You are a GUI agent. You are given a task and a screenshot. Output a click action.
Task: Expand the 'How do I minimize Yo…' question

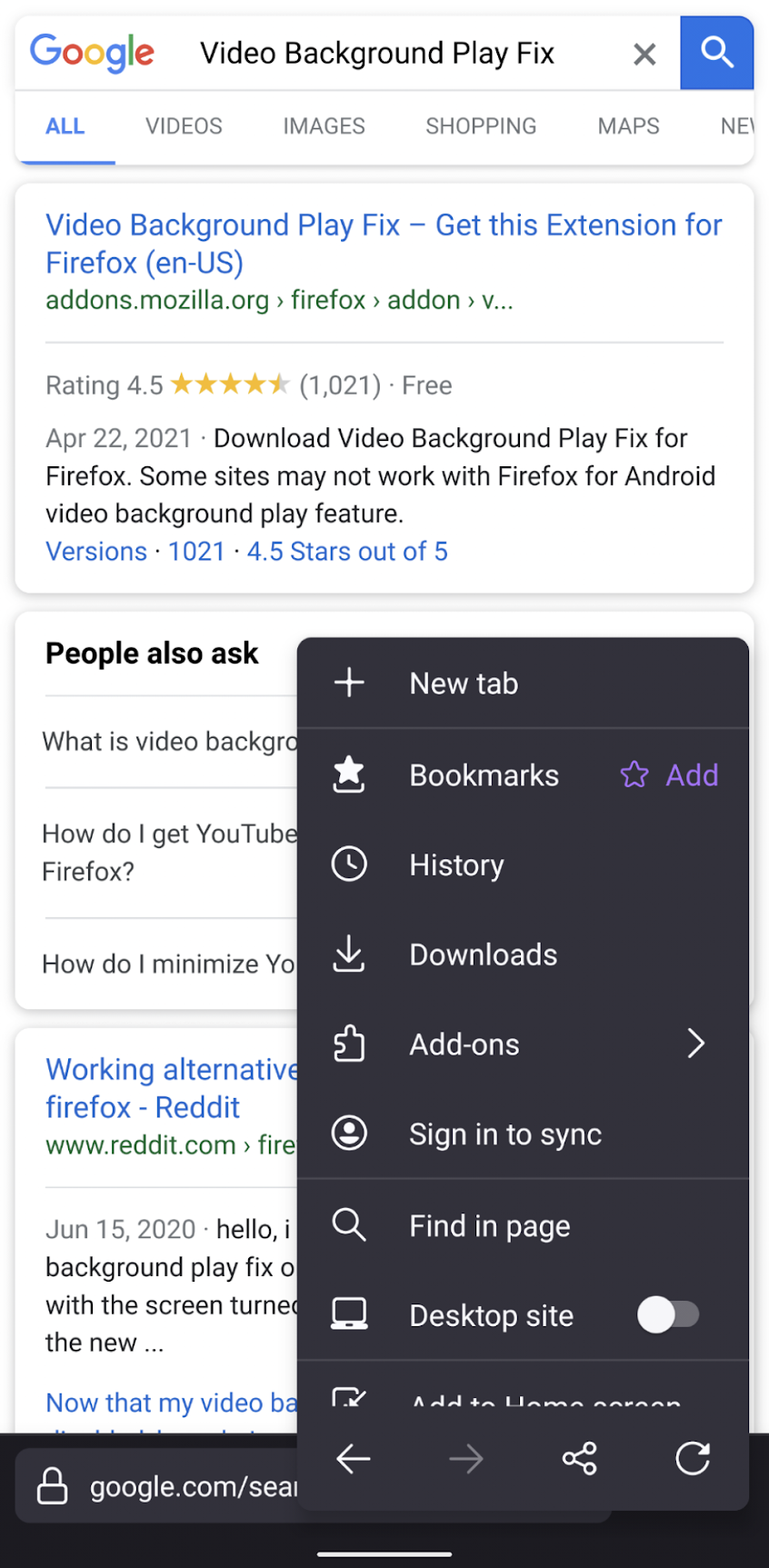pyautogui.click(x=170, y=964)
